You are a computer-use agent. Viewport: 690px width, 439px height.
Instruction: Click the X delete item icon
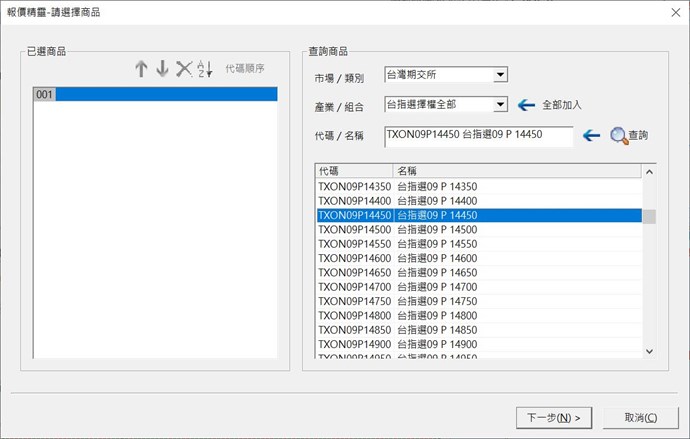point(183,69)
